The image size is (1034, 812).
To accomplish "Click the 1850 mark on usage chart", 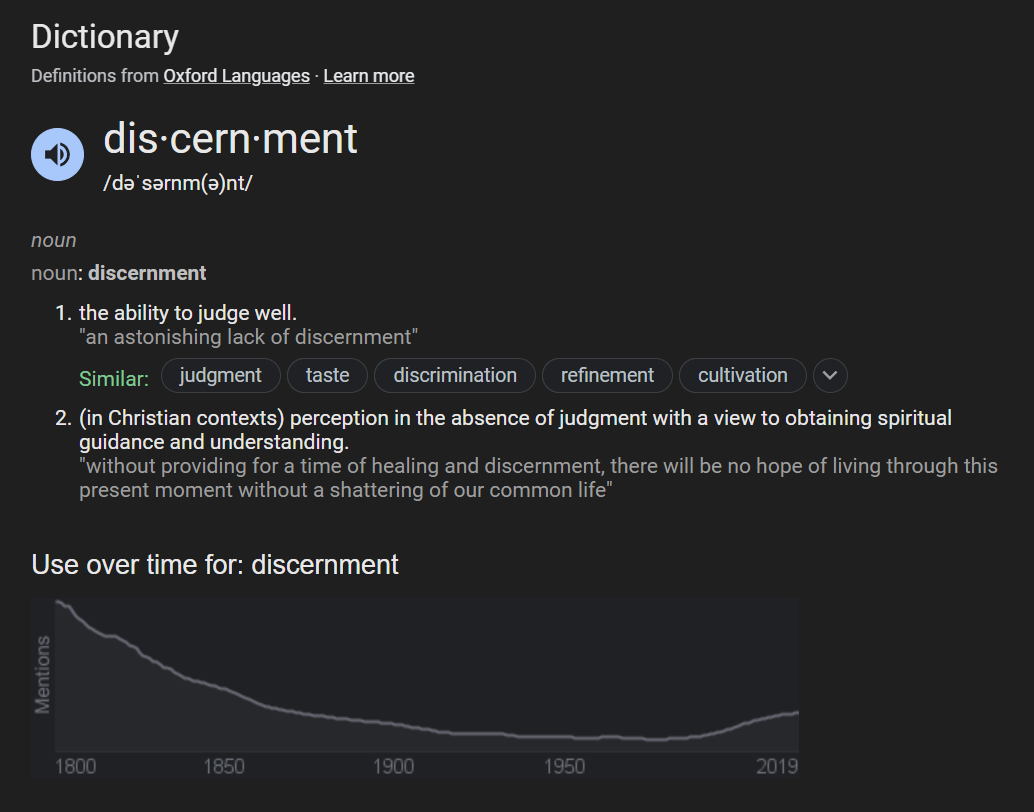I will click(x=224, y=767).
